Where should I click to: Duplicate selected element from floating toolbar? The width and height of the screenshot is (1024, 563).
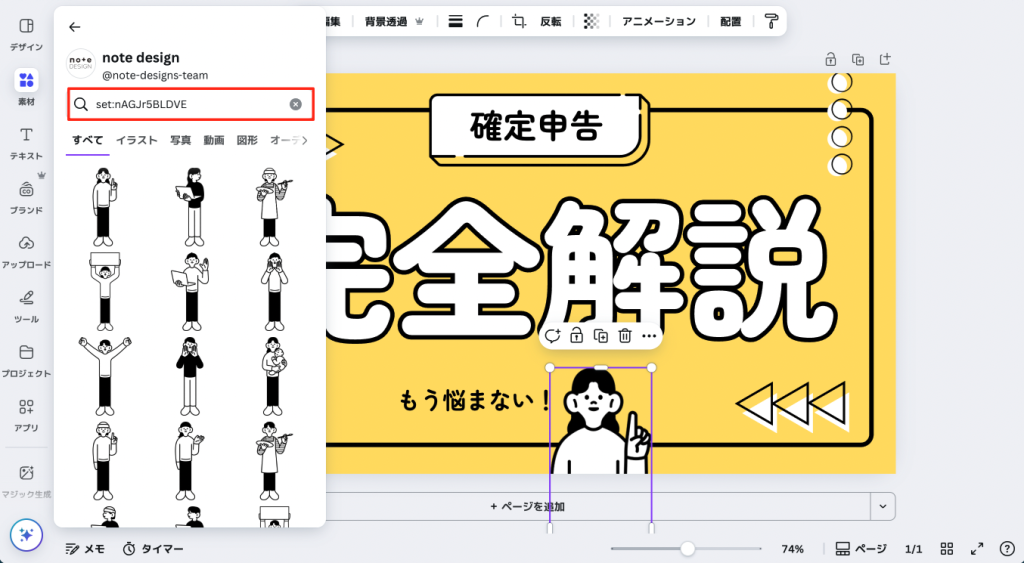coord(601,336)
